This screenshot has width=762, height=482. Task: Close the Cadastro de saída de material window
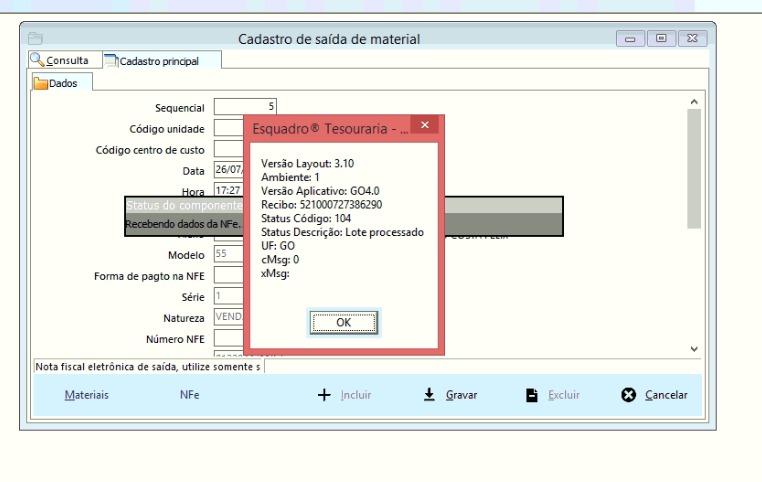click(693, 38)
